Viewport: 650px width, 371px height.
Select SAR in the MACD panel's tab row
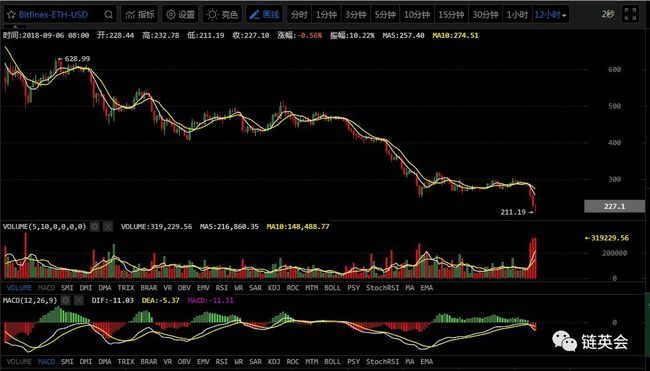pos(255,361)
